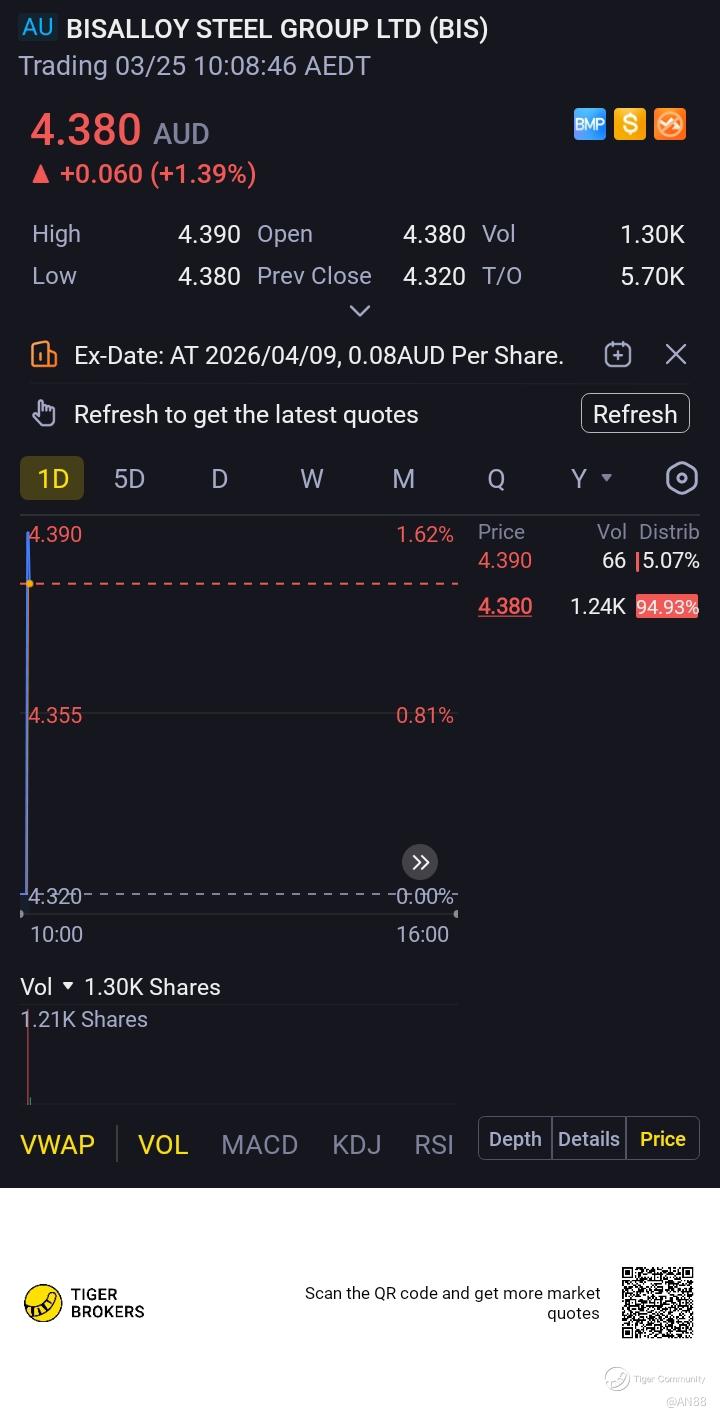Tap the orange round badge icon

670,124
